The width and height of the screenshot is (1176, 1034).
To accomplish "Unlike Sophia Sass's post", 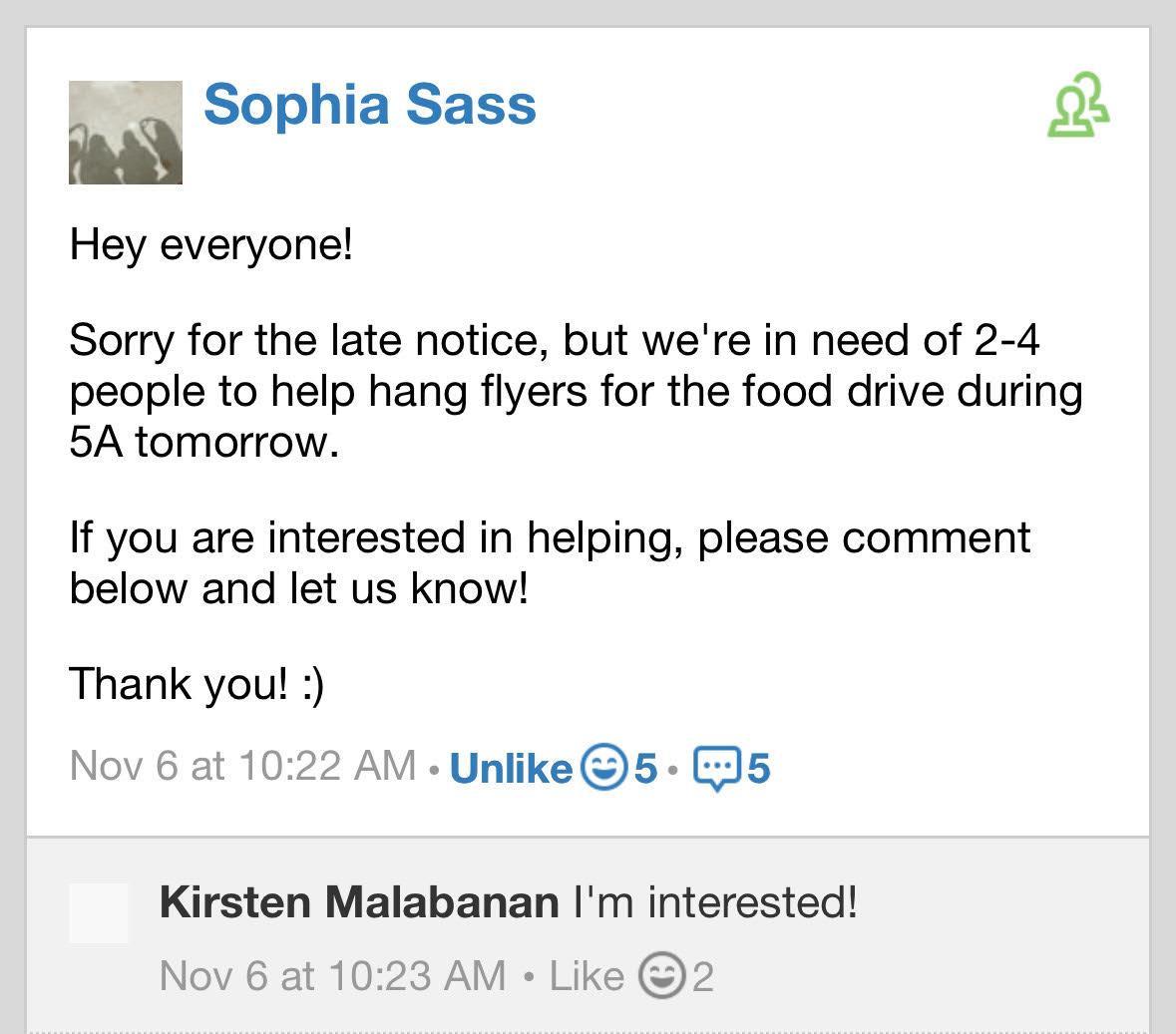I will pos(511,768).
